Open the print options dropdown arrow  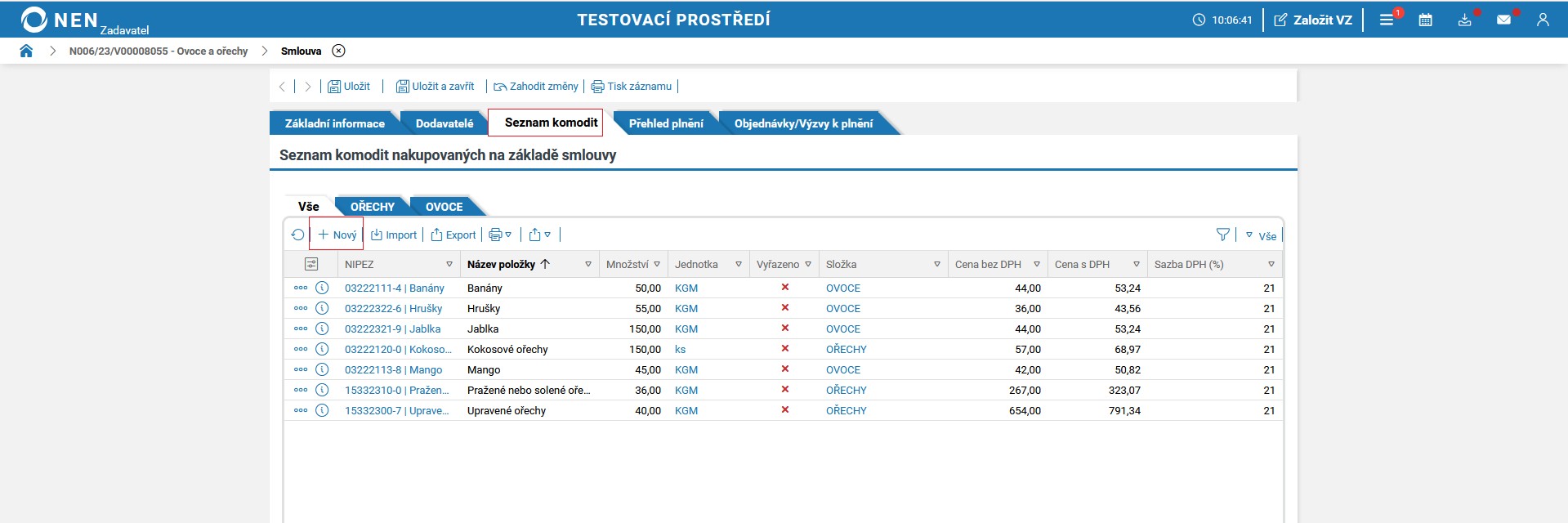(508, 235)
